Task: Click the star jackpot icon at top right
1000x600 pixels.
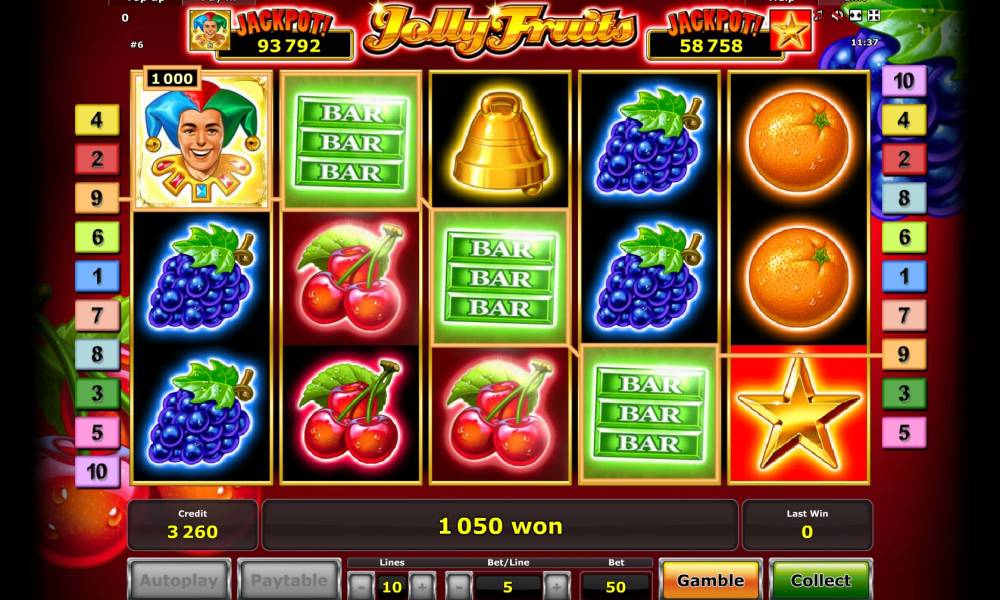Action: click(x=790, y=30)
